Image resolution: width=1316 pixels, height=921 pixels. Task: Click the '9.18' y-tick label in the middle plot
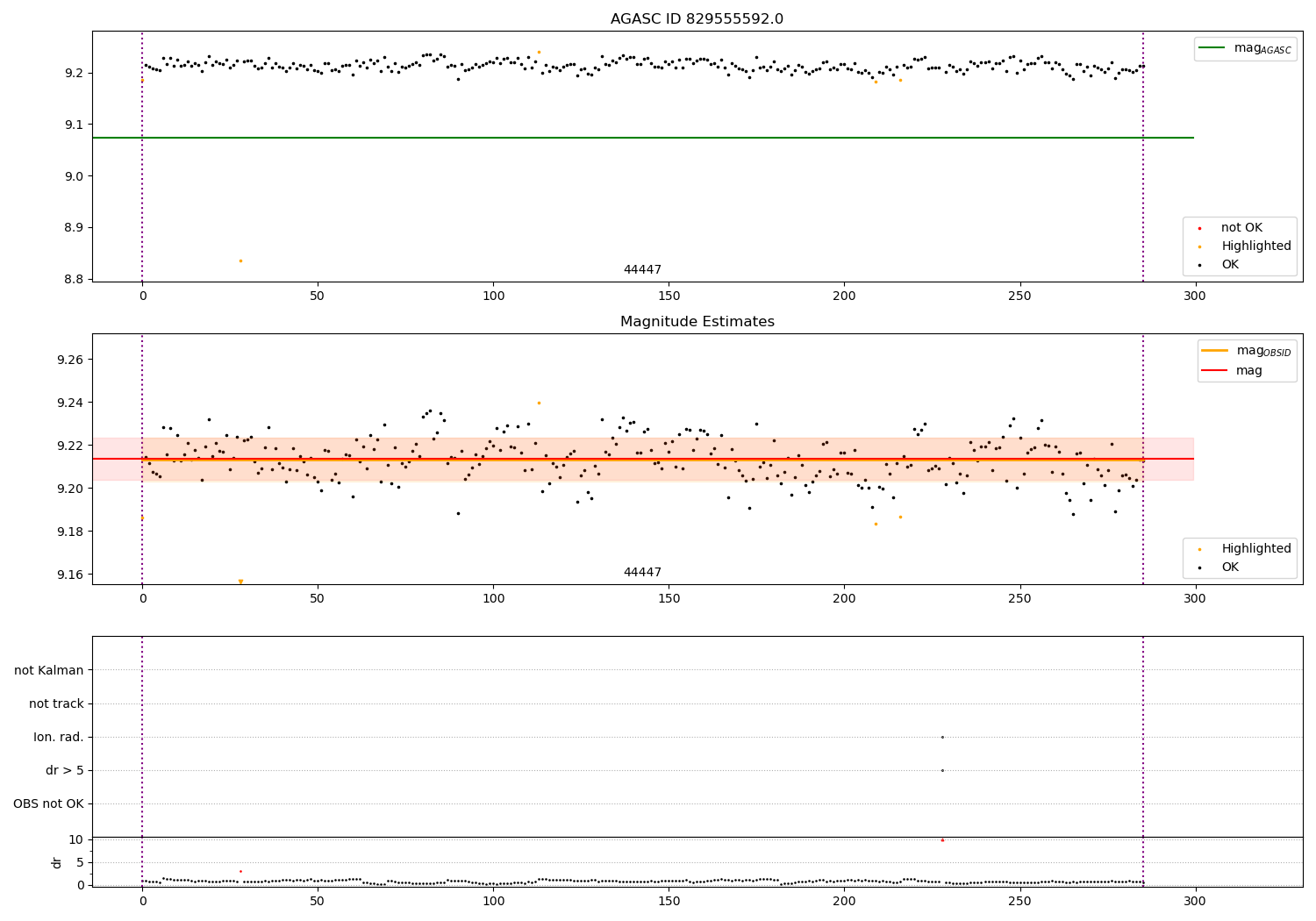[x=71, y=532]
